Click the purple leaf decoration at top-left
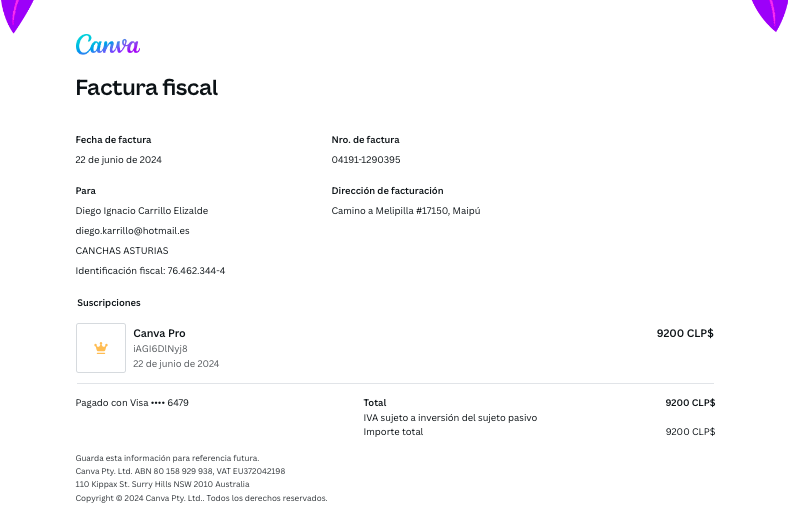This screenshot has width=788, height=521. click(x=17, y=13)
